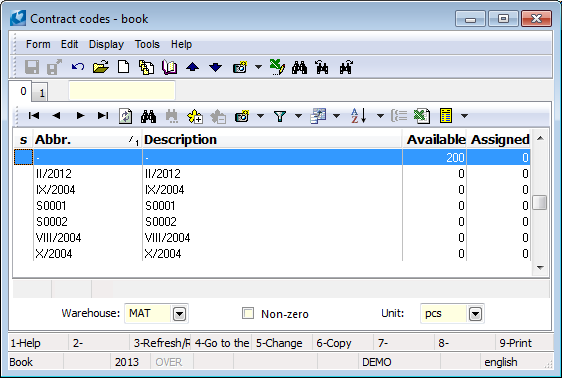Screen dimensions: 562x378
Task: Toggle the Non-zero checkbox
Action: tap(248, 313)
